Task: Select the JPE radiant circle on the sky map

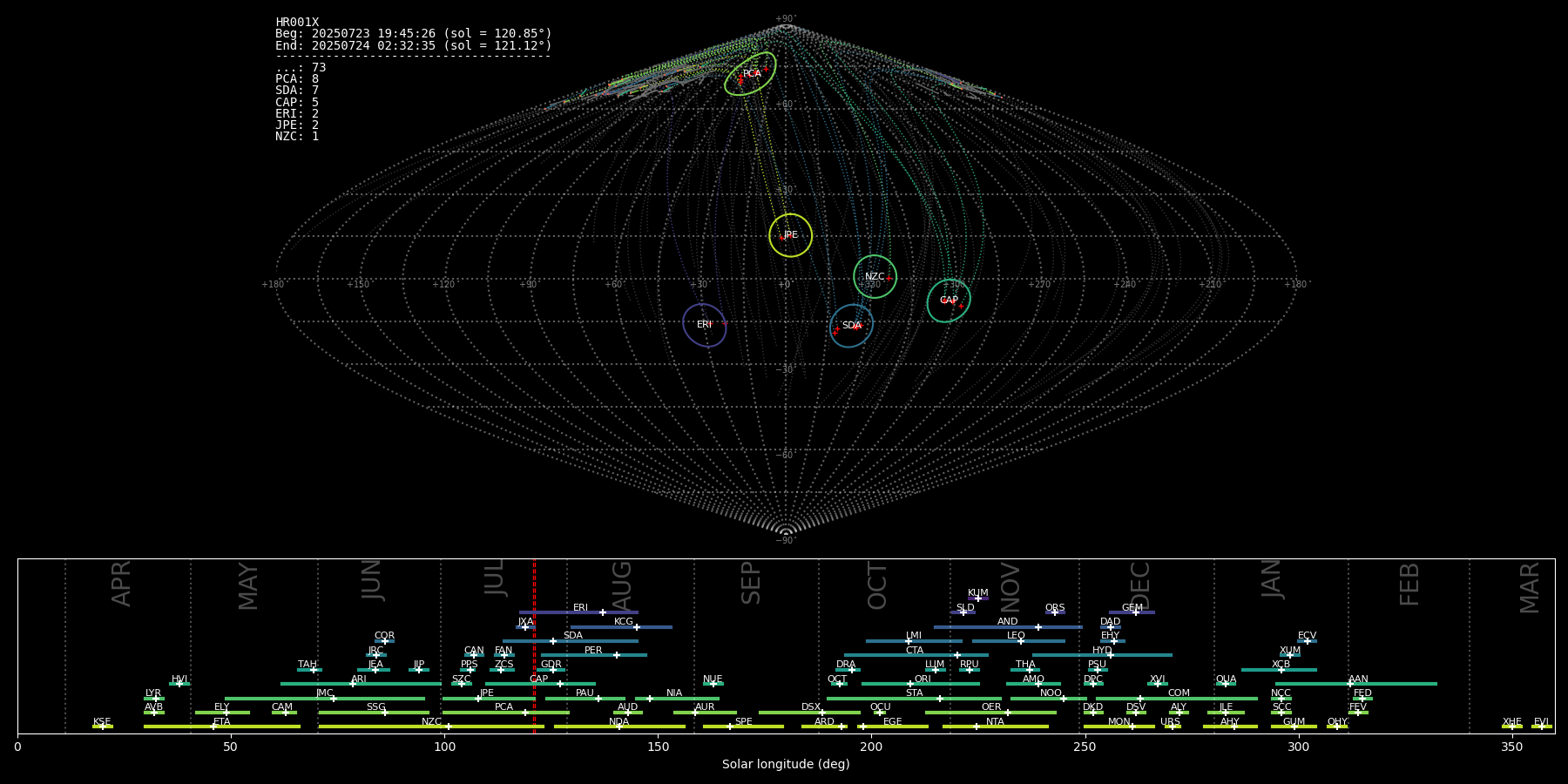Action: (x=790, y=235)
